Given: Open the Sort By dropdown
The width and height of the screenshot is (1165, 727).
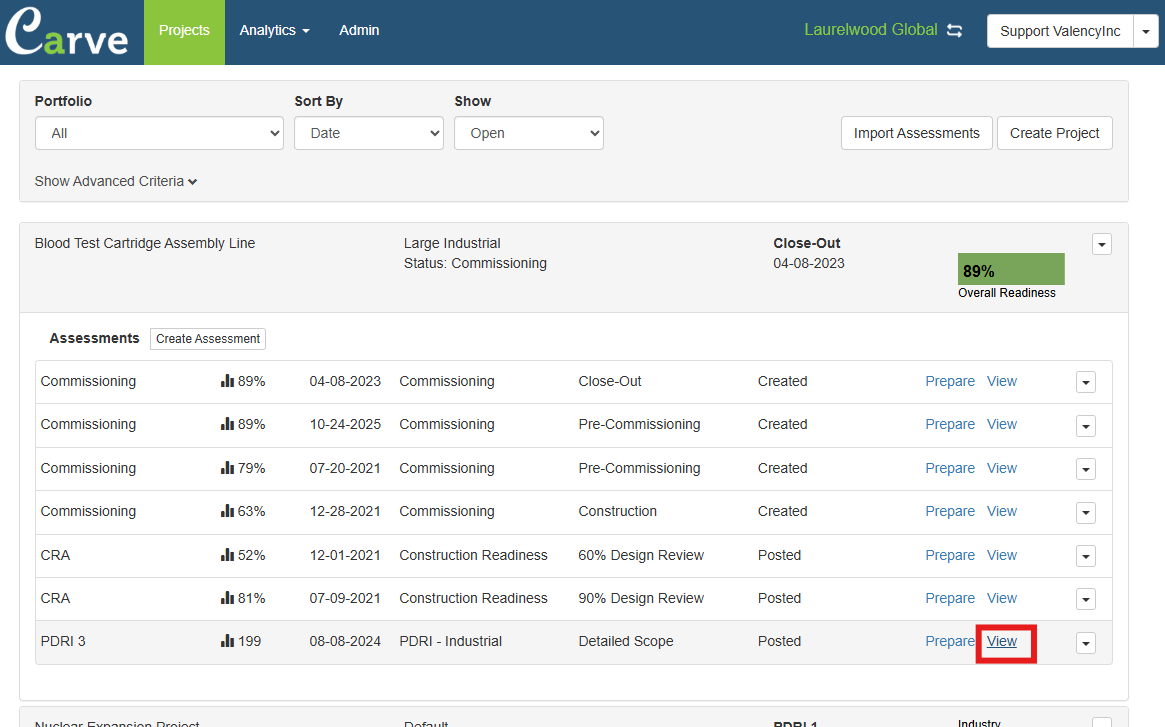Looking at the screenshot, I should [368, 133].
